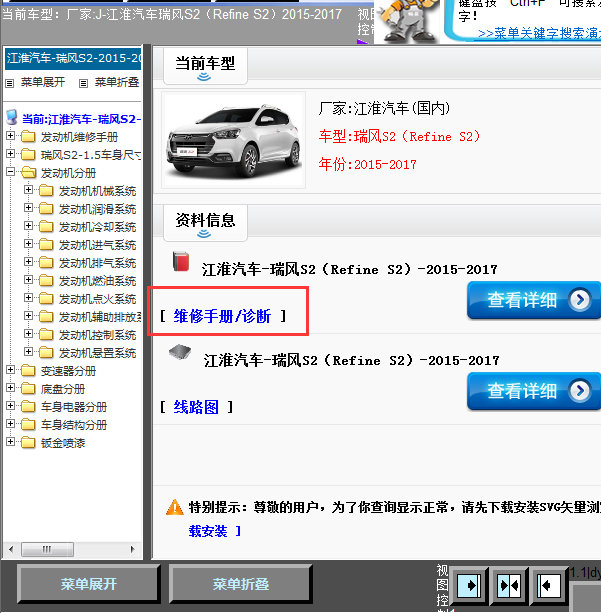Viewport: 601px width, 613px height.
Task: Click the mechanic mascot image
Action: coord(409,22)
